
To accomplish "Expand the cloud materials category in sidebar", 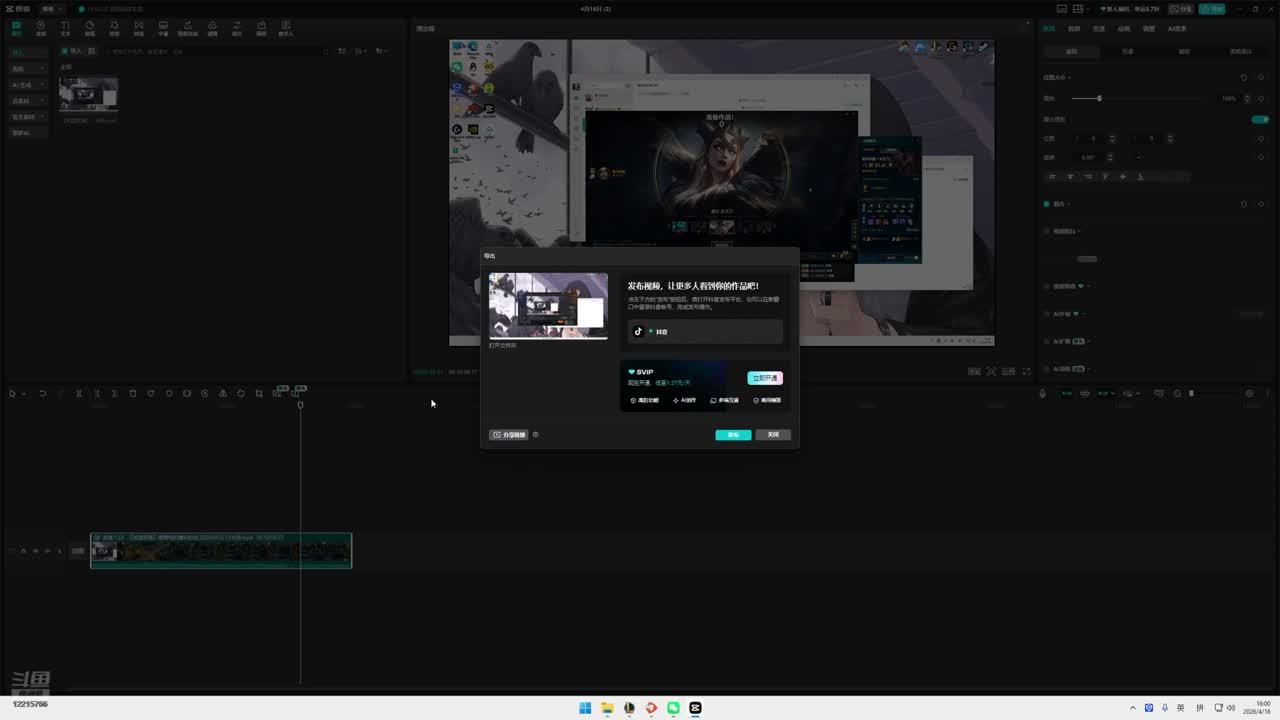I will point(28,101).
